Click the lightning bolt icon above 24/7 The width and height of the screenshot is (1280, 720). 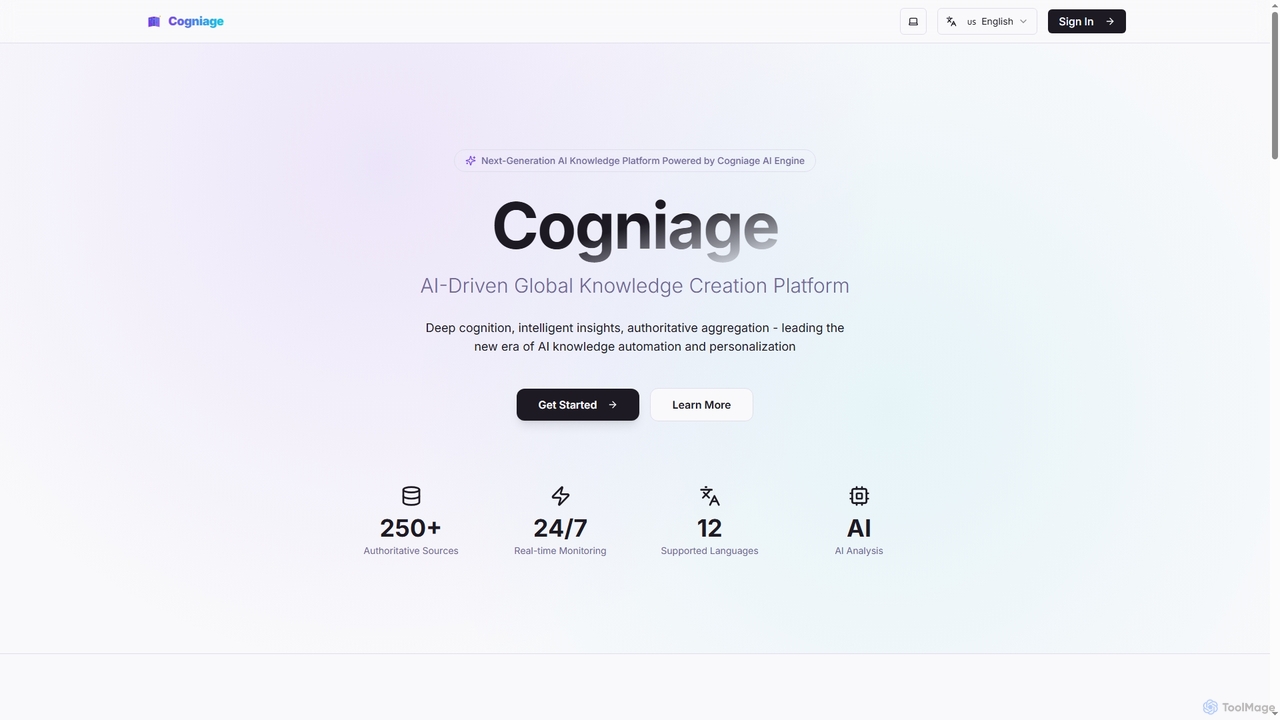560,496
